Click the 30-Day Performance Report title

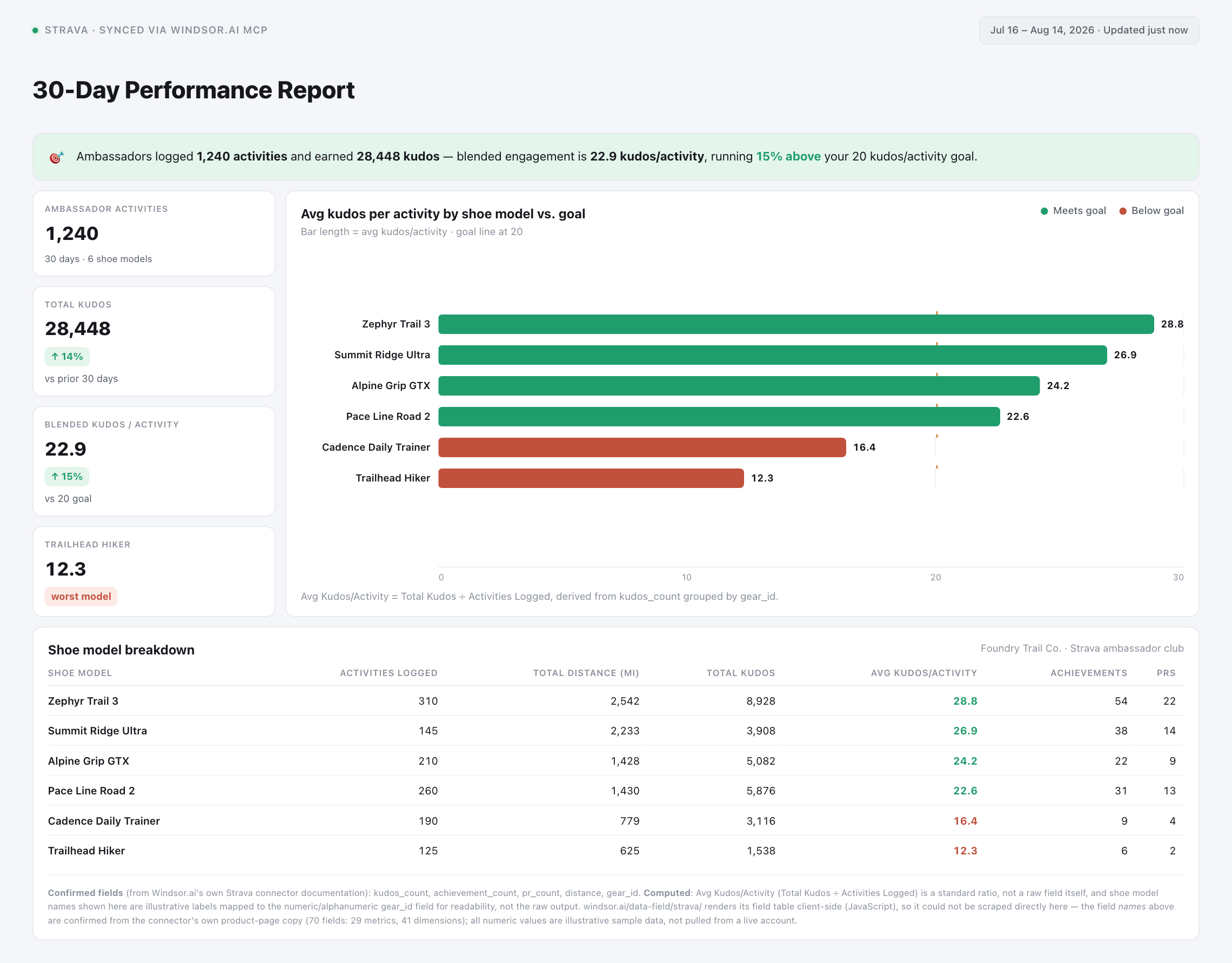click(x=193, y=90)
